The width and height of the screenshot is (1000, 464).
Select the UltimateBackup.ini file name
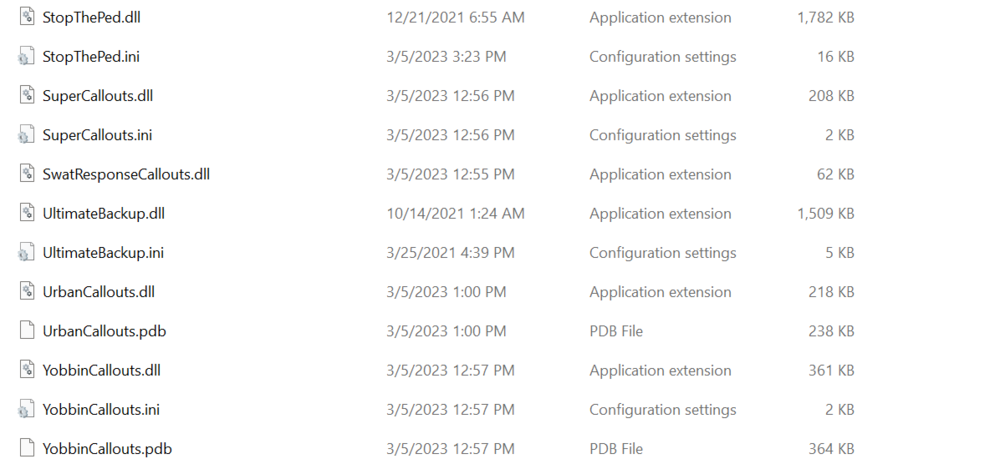[x=103, y=253]
